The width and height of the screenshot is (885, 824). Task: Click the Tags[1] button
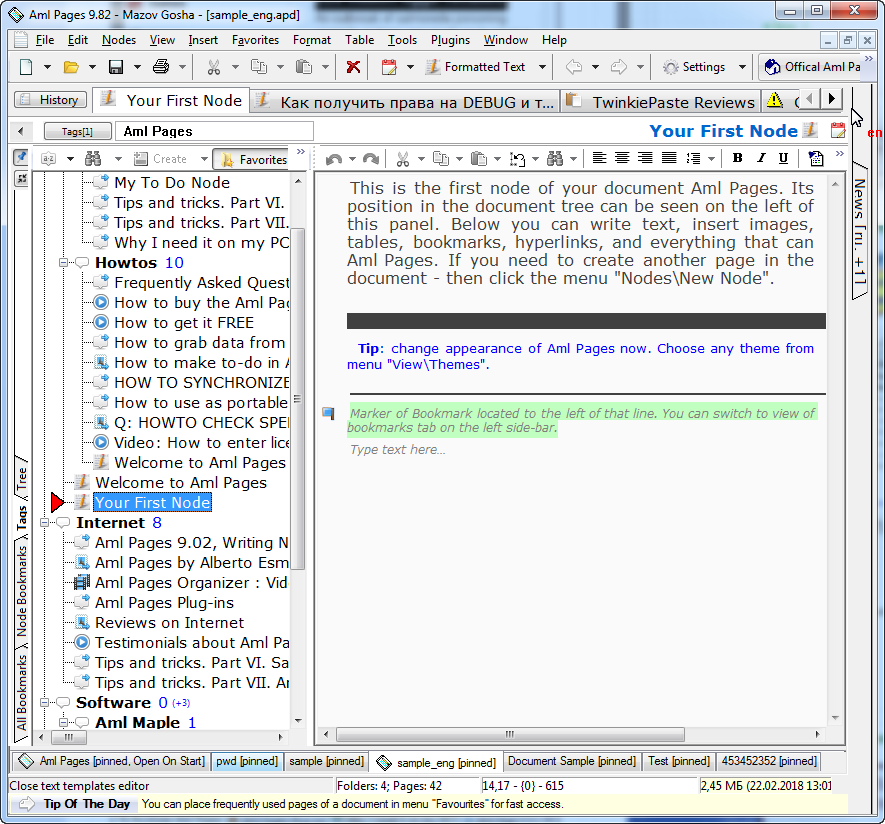[77, 132]
